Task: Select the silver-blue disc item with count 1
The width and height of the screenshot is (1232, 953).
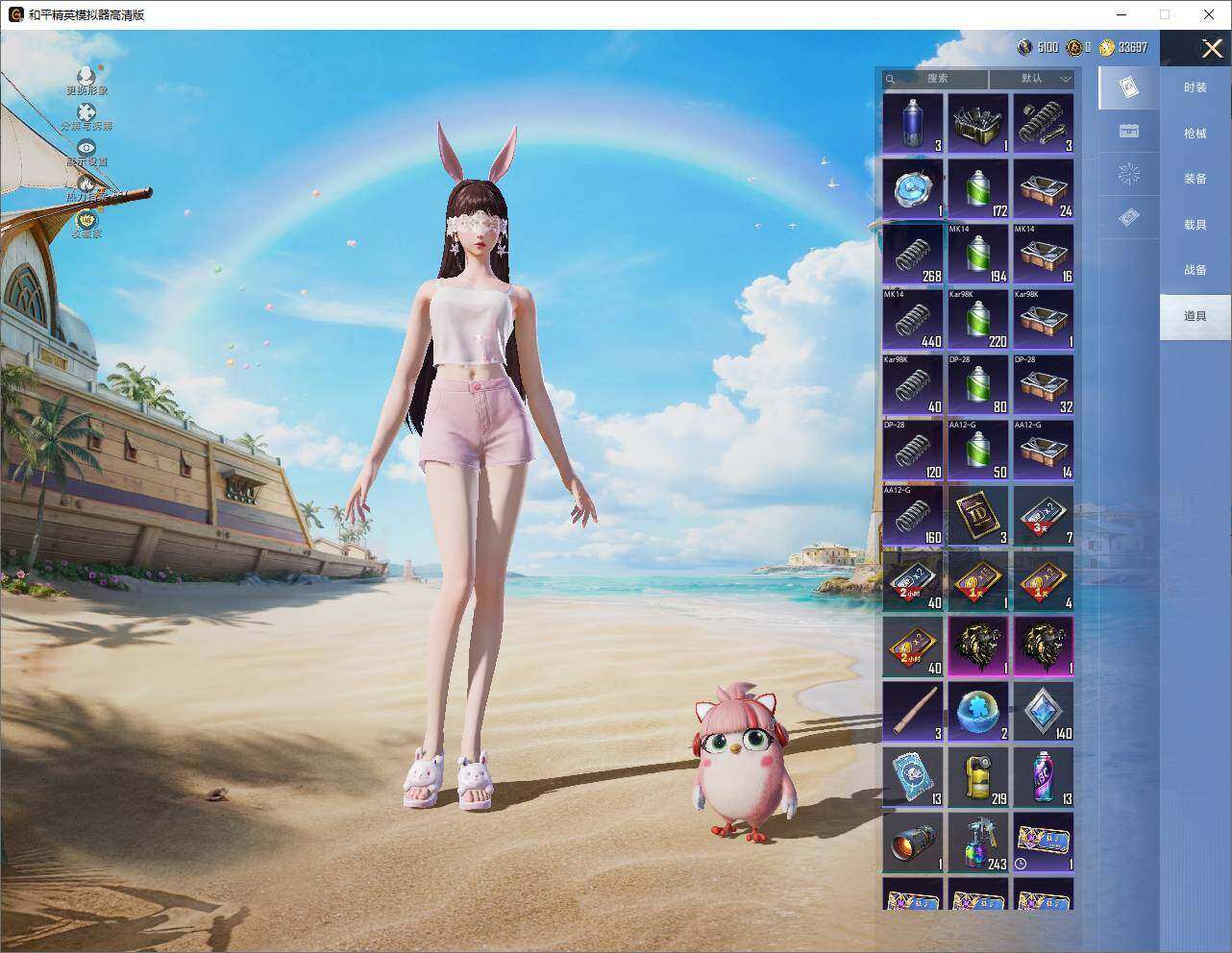Action: click(x=913, y=189)
